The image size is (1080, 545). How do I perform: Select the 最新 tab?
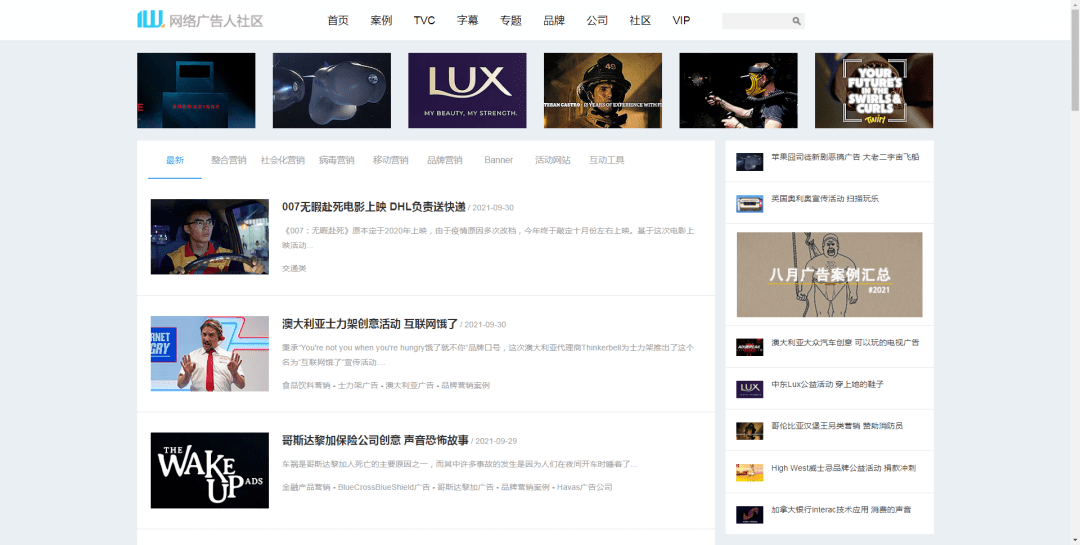pos(175,160)
